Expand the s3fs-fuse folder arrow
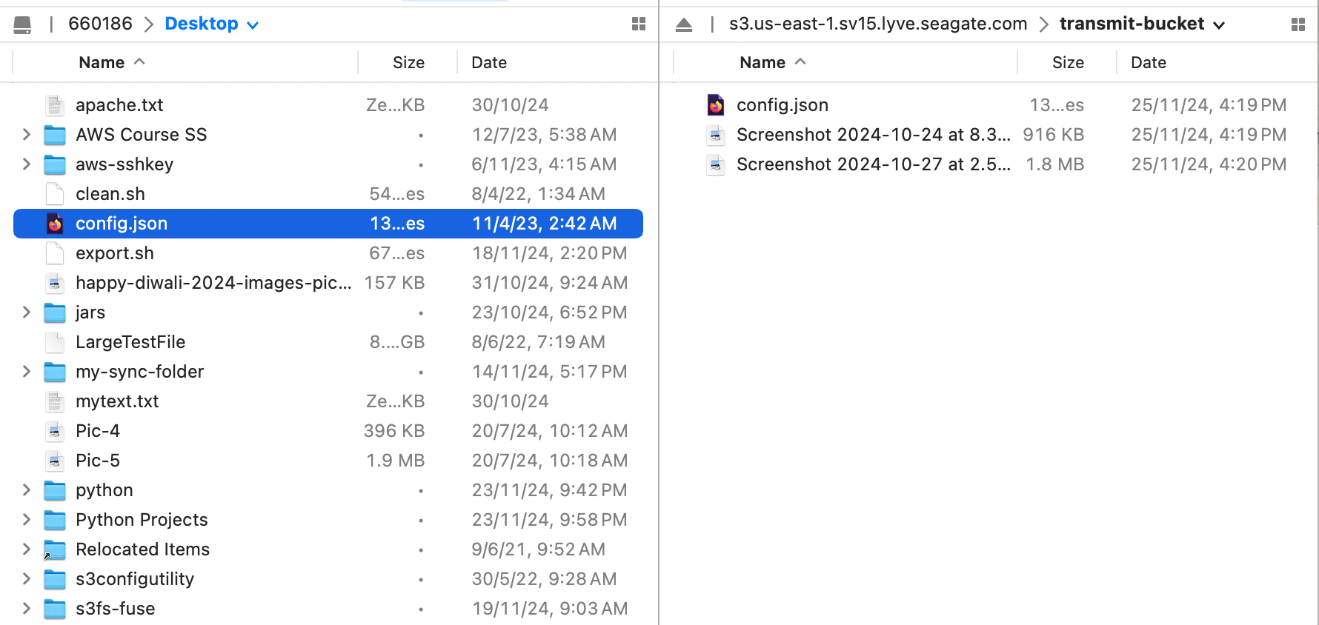The height and width of the screenshot is (625, 1319). [27, 609]
